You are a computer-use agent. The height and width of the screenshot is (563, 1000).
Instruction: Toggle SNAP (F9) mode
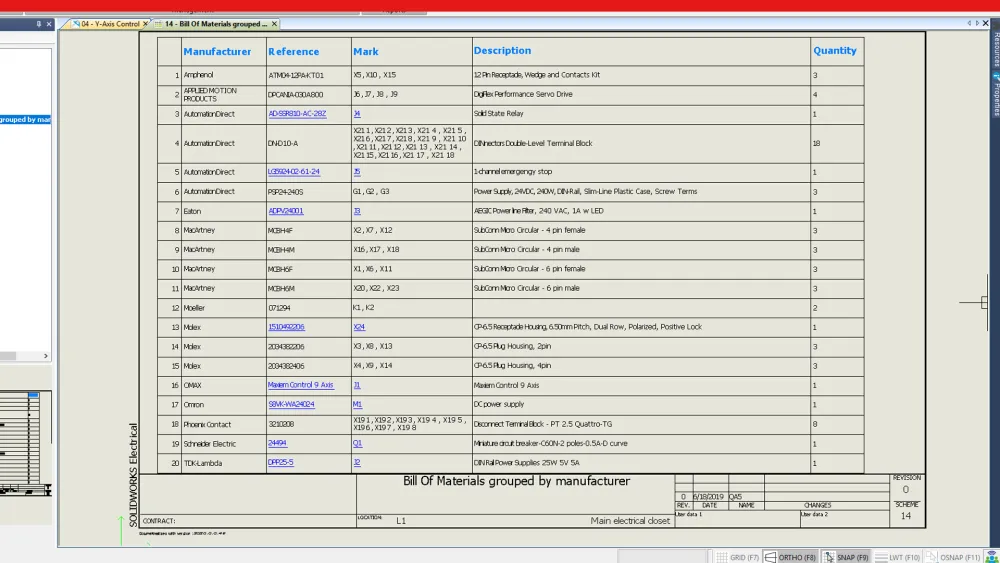[846, 557]
